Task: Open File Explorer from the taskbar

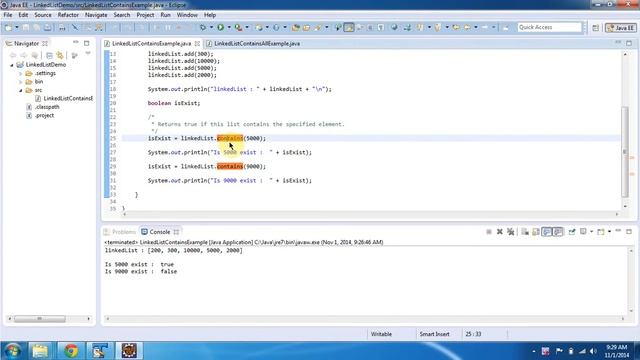Action: pos(40,351)
